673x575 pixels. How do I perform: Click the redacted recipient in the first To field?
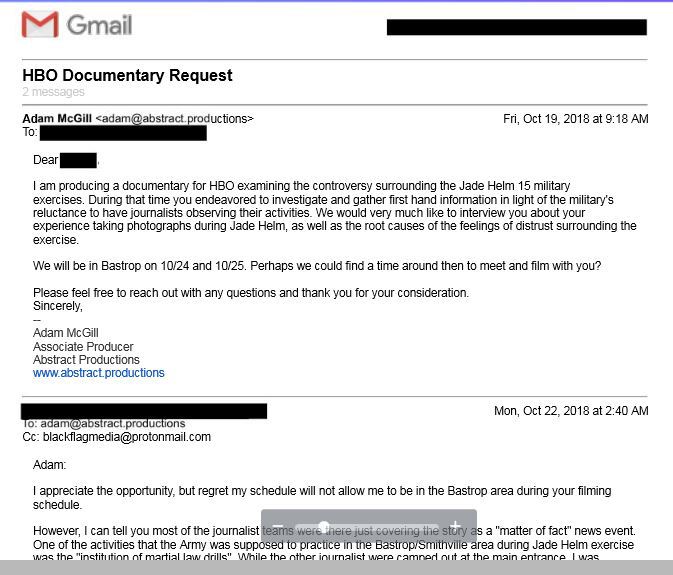pos(123,132)
